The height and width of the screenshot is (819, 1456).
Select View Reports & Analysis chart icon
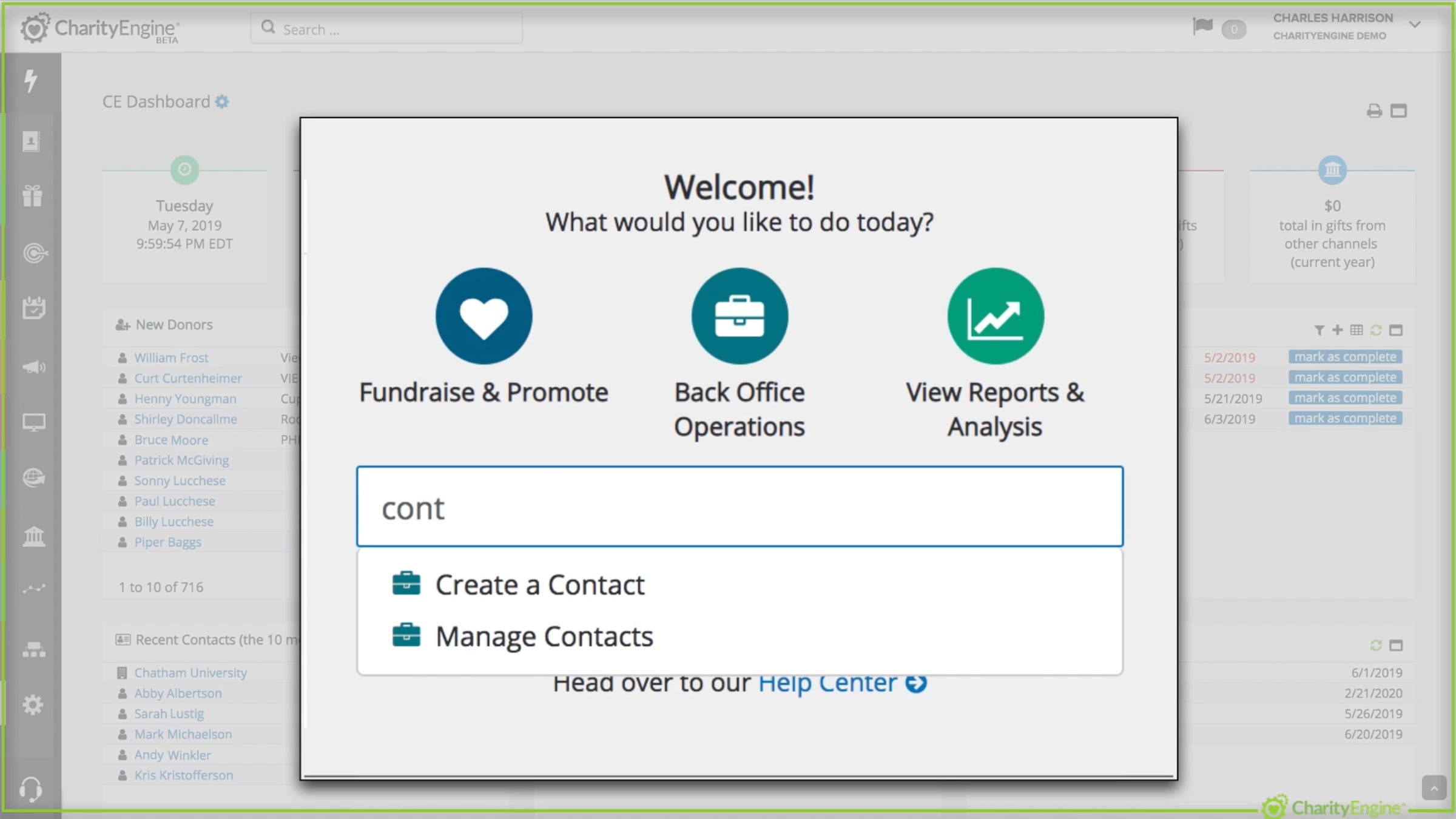(x=996, y=316)
